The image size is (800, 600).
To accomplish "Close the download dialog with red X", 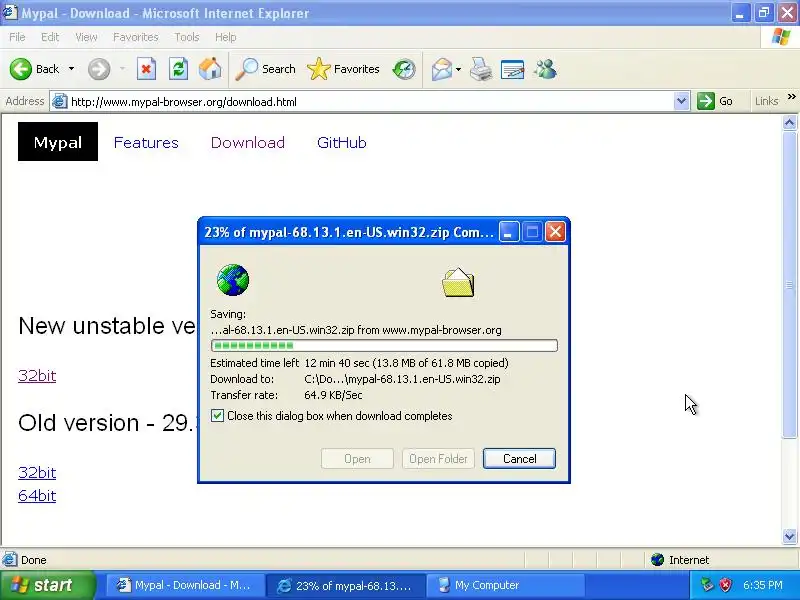I will click(x=555, y=232).
